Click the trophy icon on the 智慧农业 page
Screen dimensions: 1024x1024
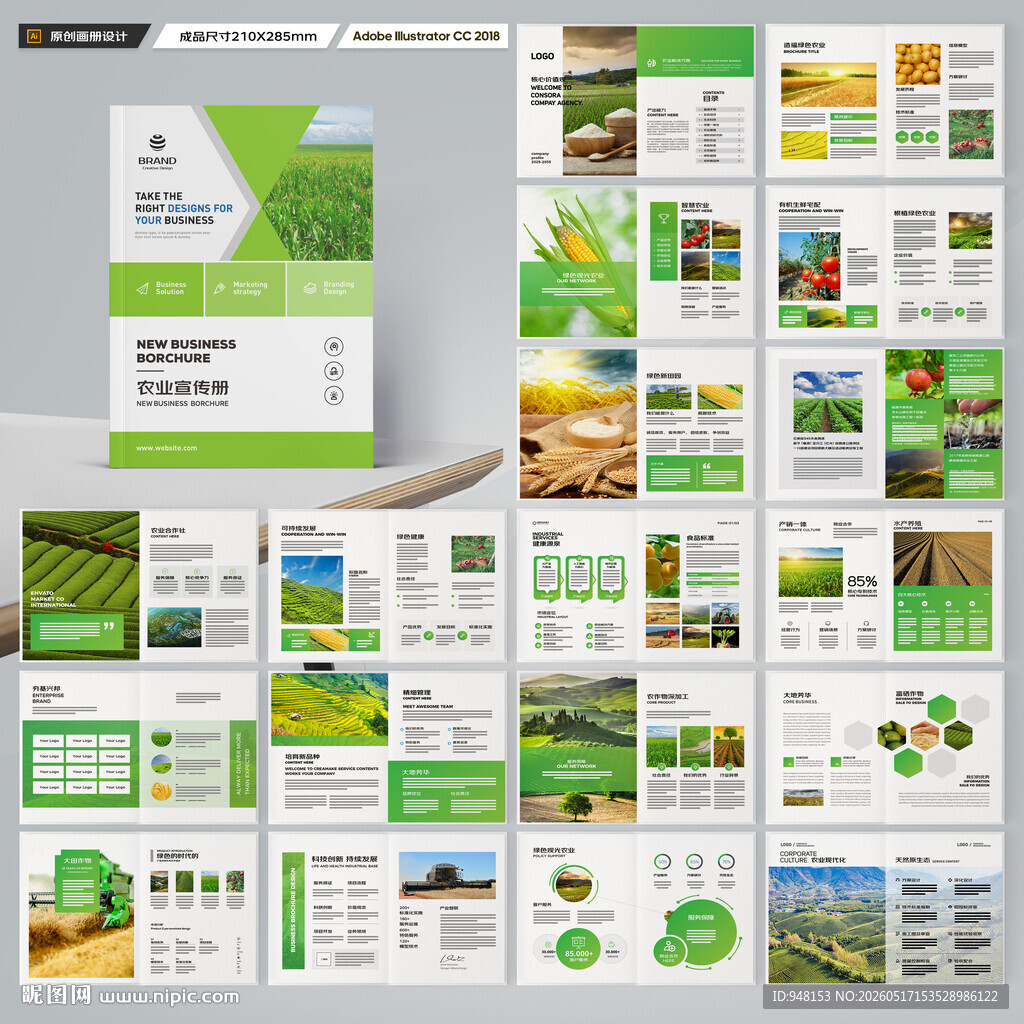664,218
